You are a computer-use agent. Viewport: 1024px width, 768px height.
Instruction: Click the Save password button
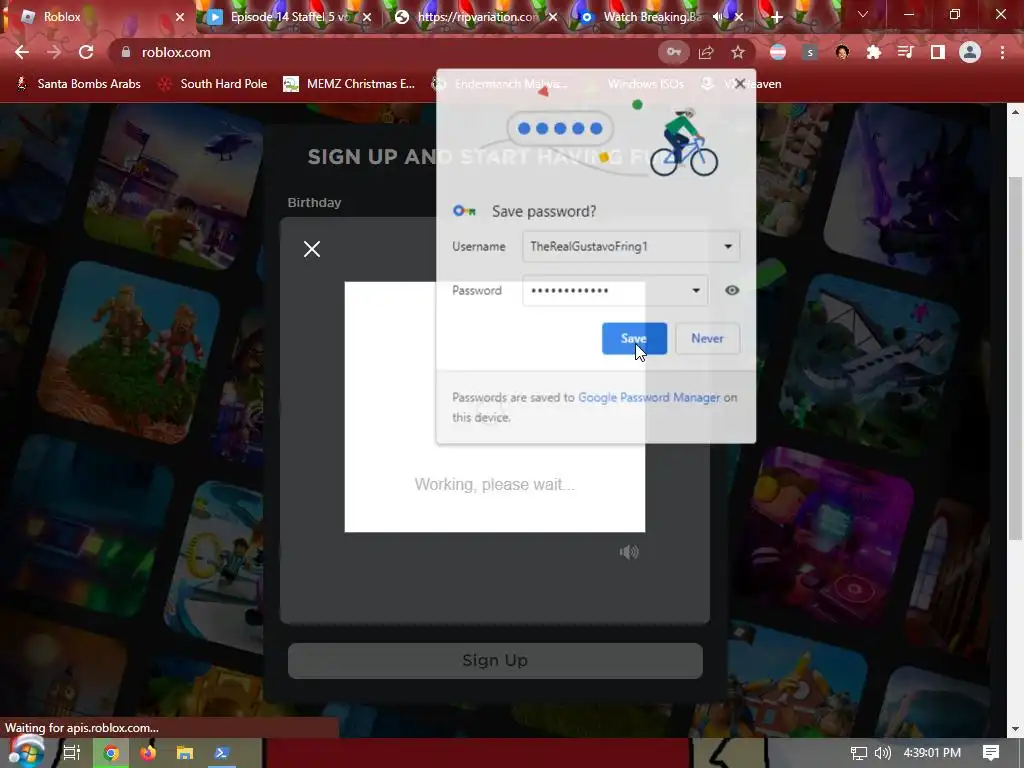click(634, 338)
